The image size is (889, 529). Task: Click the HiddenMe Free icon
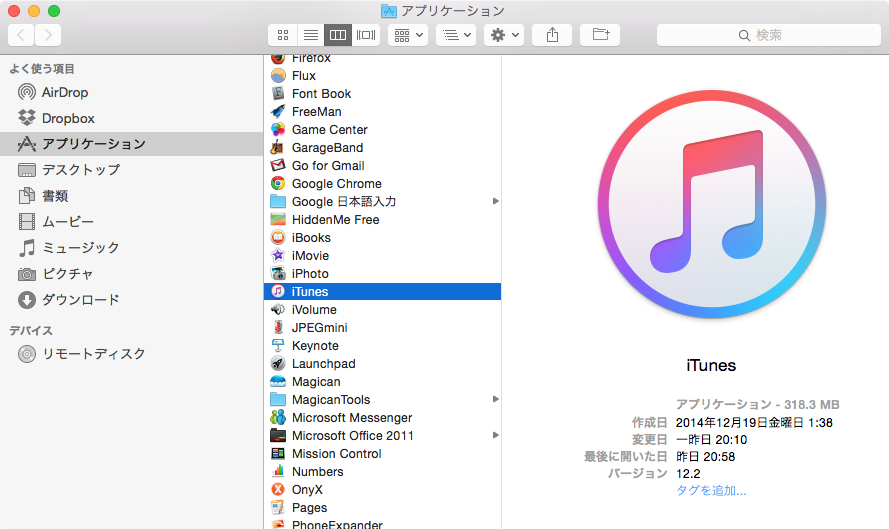pos(278,219)
